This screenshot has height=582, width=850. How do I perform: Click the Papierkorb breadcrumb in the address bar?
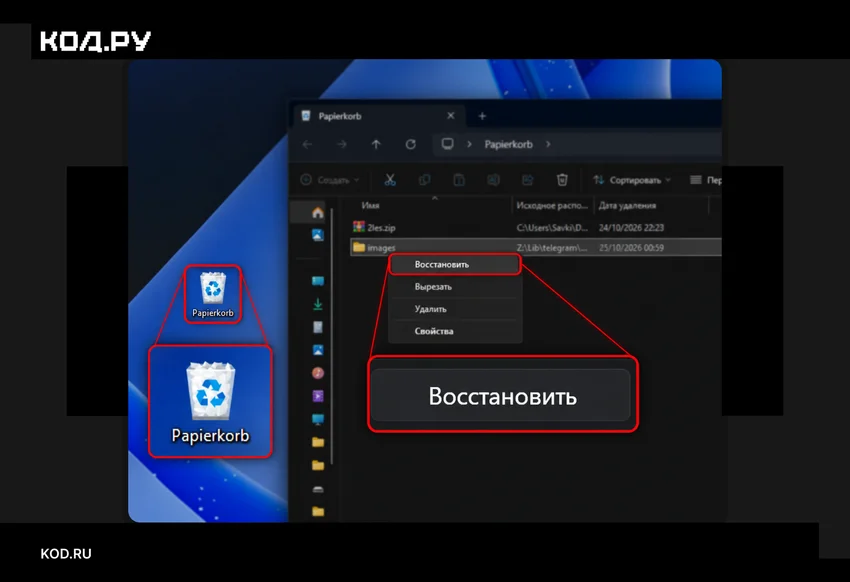(x=508, y=144)
